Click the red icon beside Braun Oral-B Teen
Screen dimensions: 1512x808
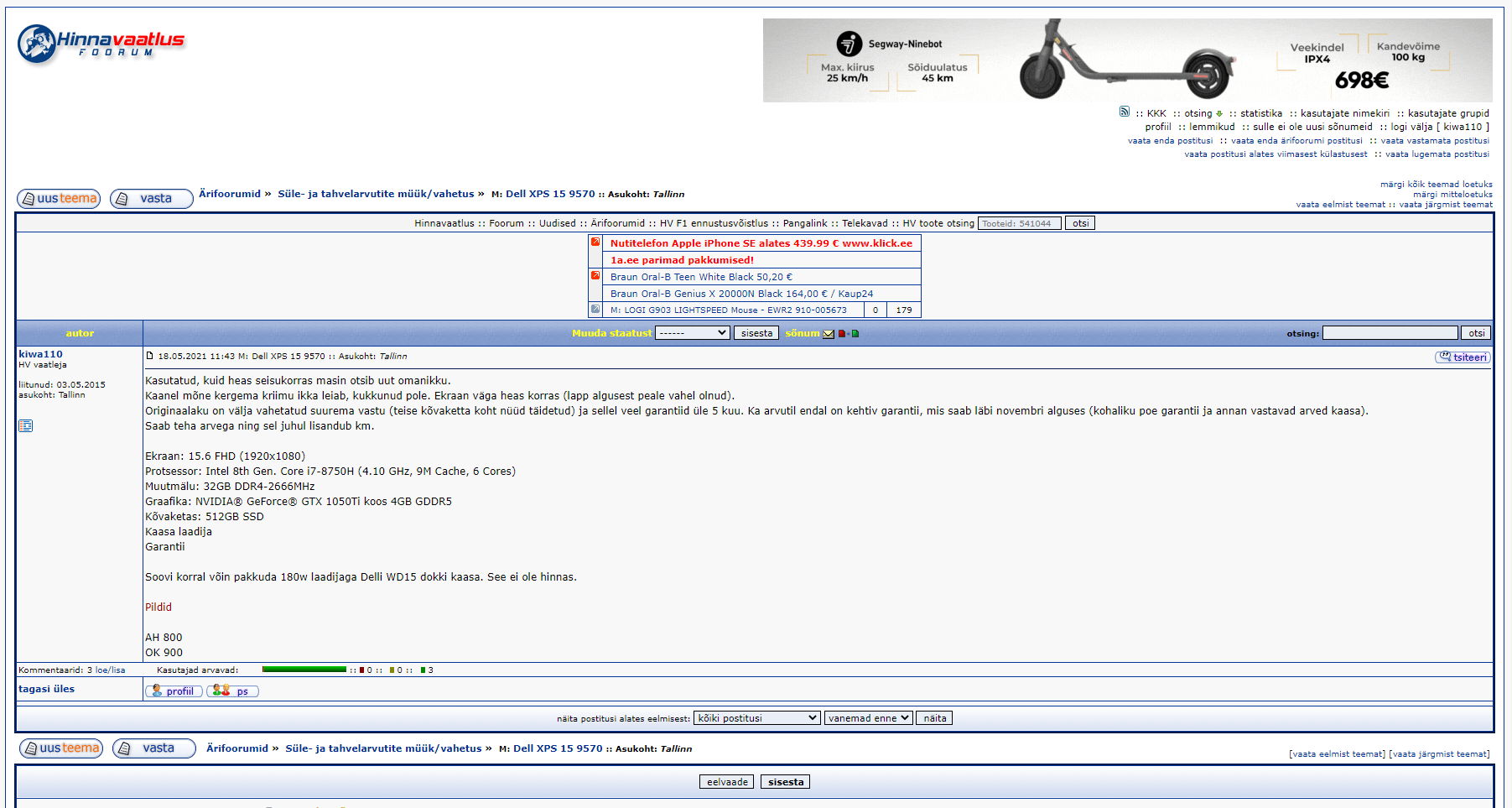click(x=595, y=276)
